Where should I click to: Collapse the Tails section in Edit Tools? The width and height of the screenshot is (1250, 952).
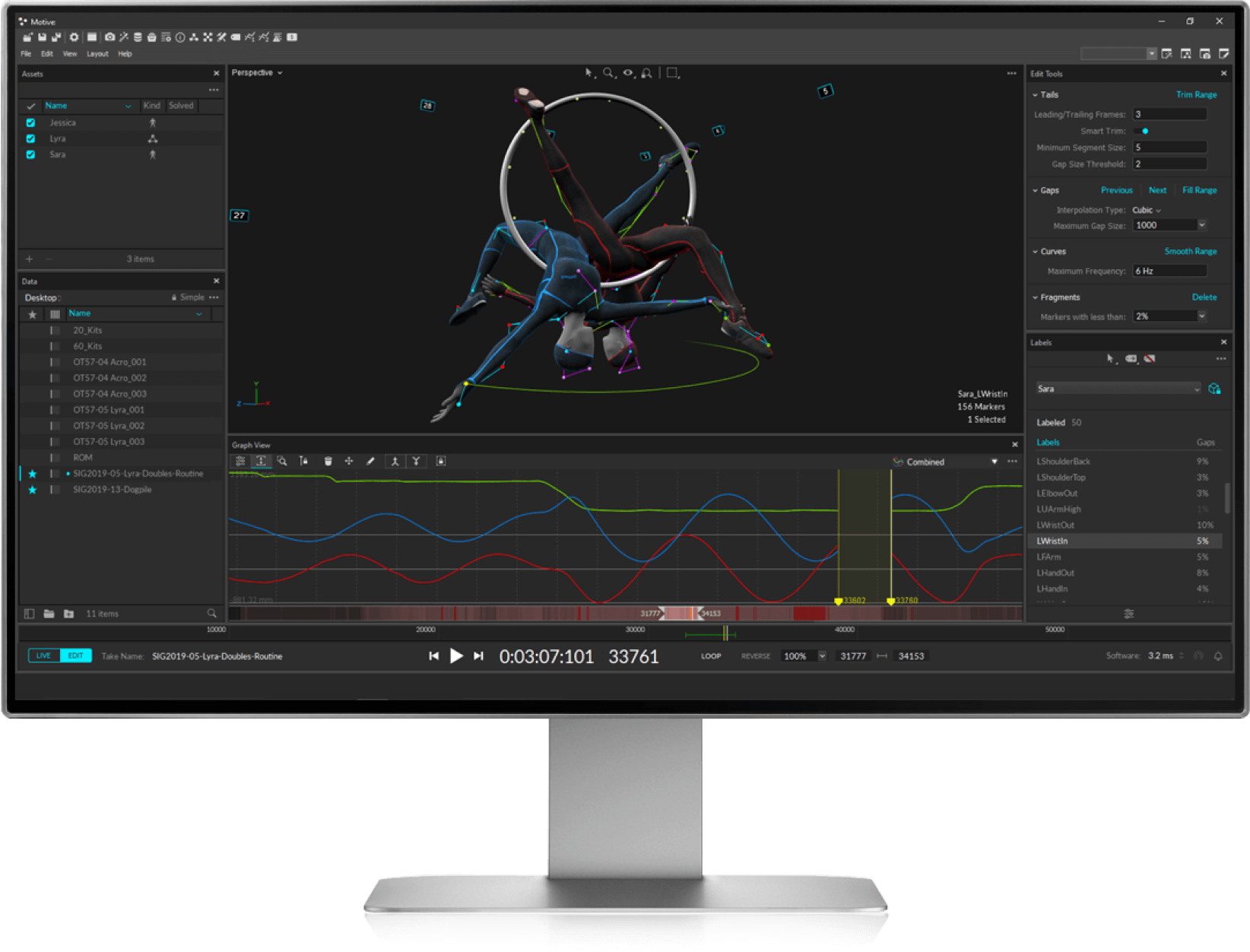1036,94
